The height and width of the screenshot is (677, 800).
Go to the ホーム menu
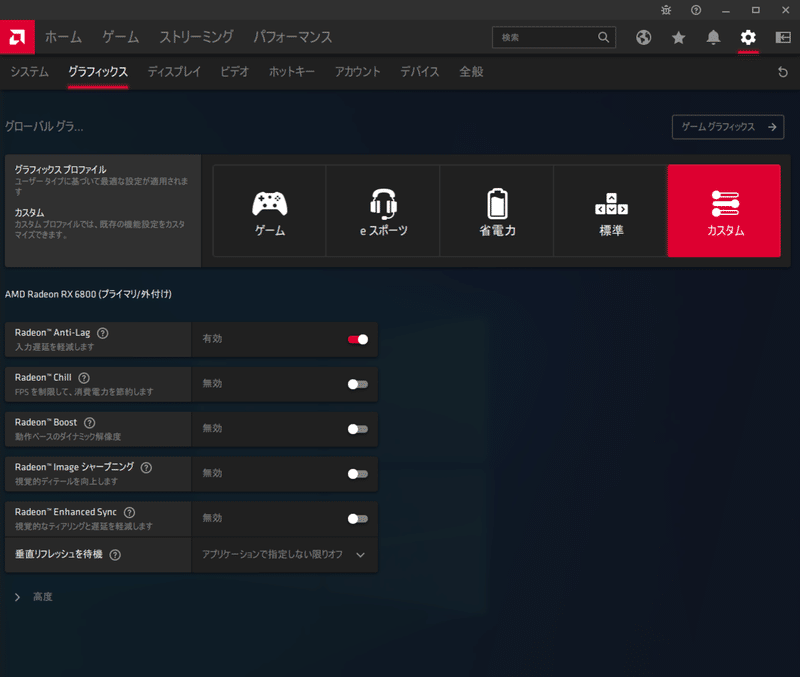point(63,37)
